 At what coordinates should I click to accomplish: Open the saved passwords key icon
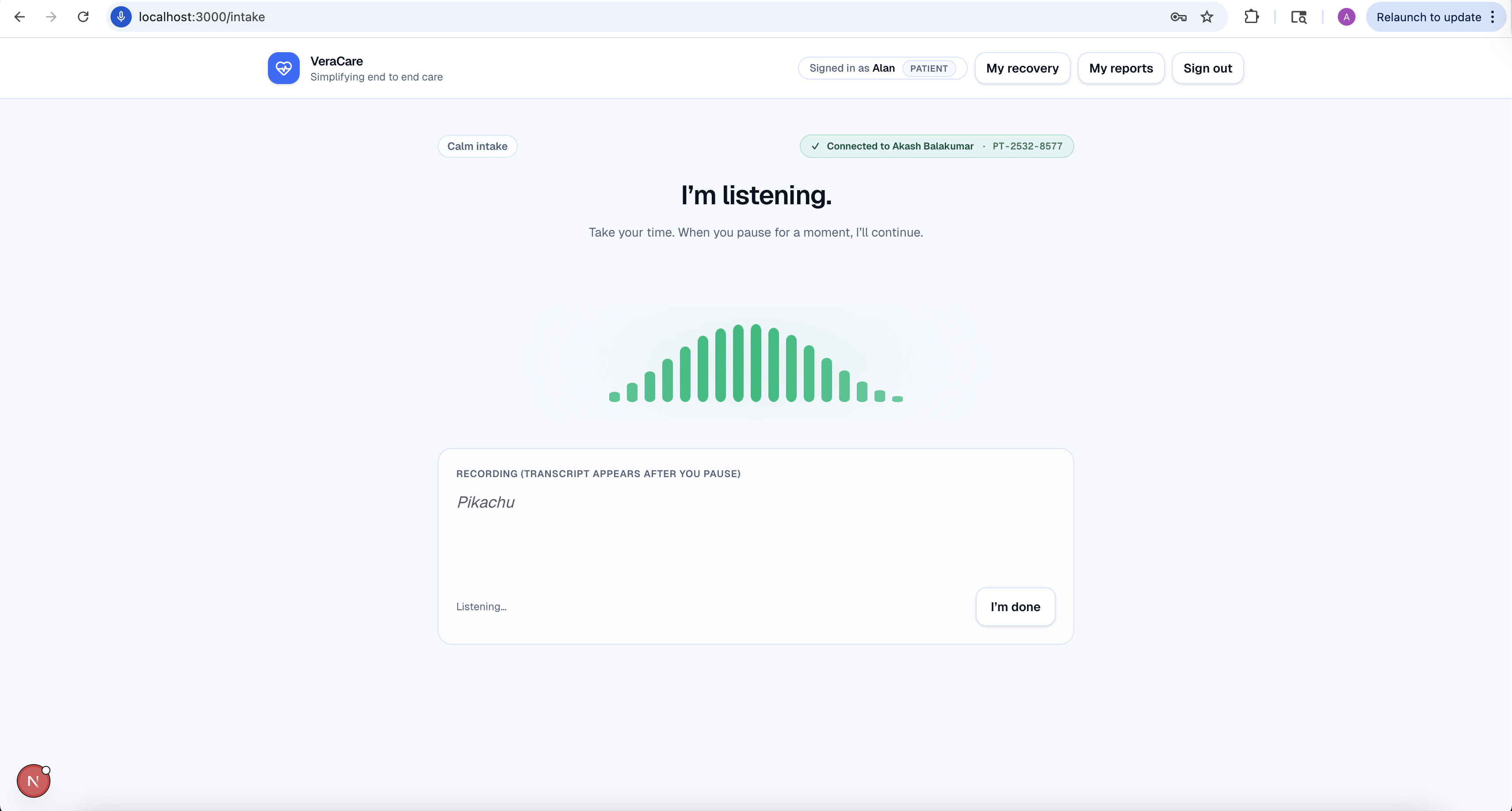[x=1178, y=17]
